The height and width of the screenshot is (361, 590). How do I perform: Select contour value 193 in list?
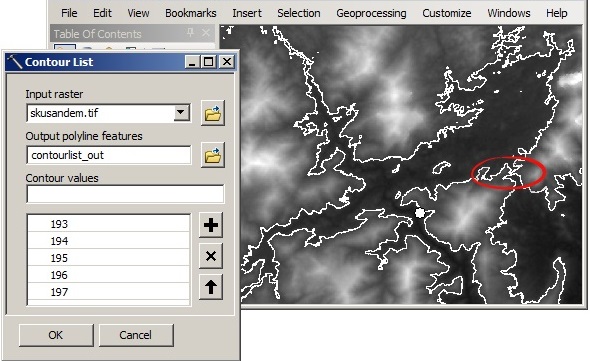pyautogui.click(x=108, y=224)
